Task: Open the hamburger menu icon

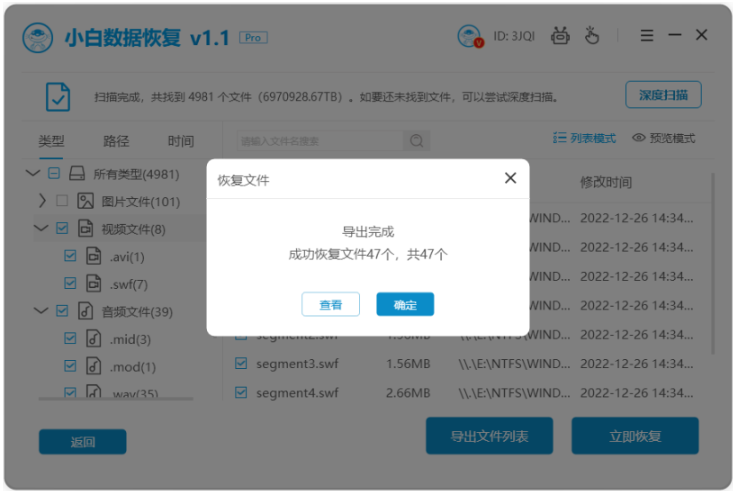Action: [646, 36]
